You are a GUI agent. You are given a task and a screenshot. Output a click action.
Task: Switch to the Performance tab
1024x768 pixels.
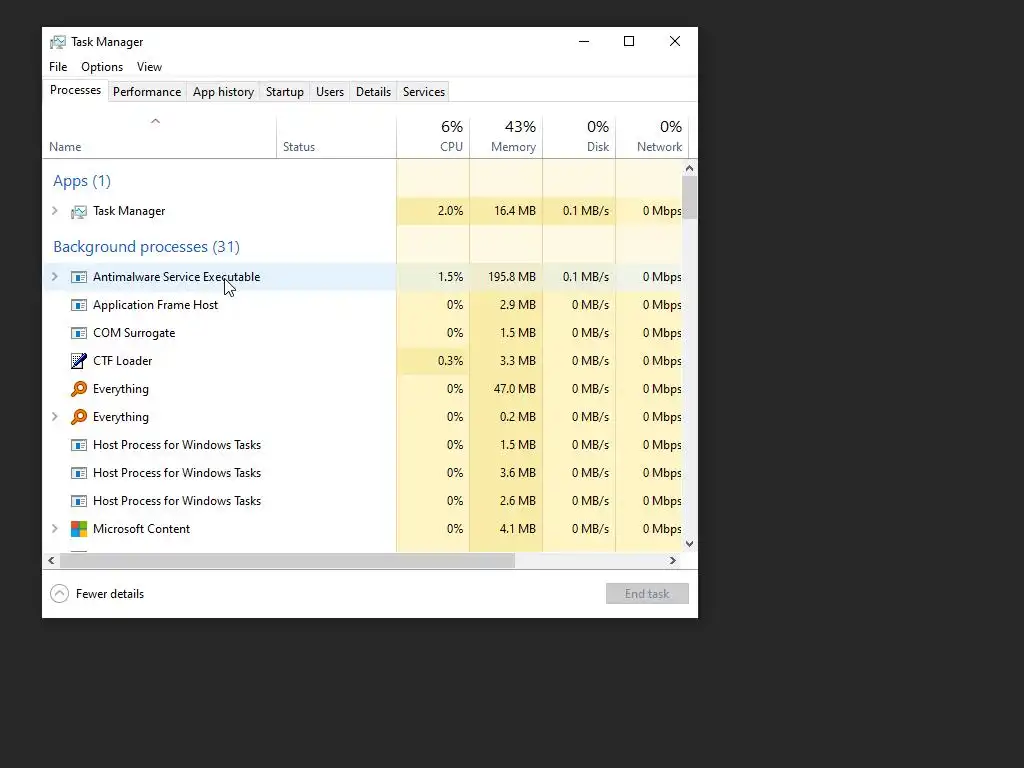[147, 92]
